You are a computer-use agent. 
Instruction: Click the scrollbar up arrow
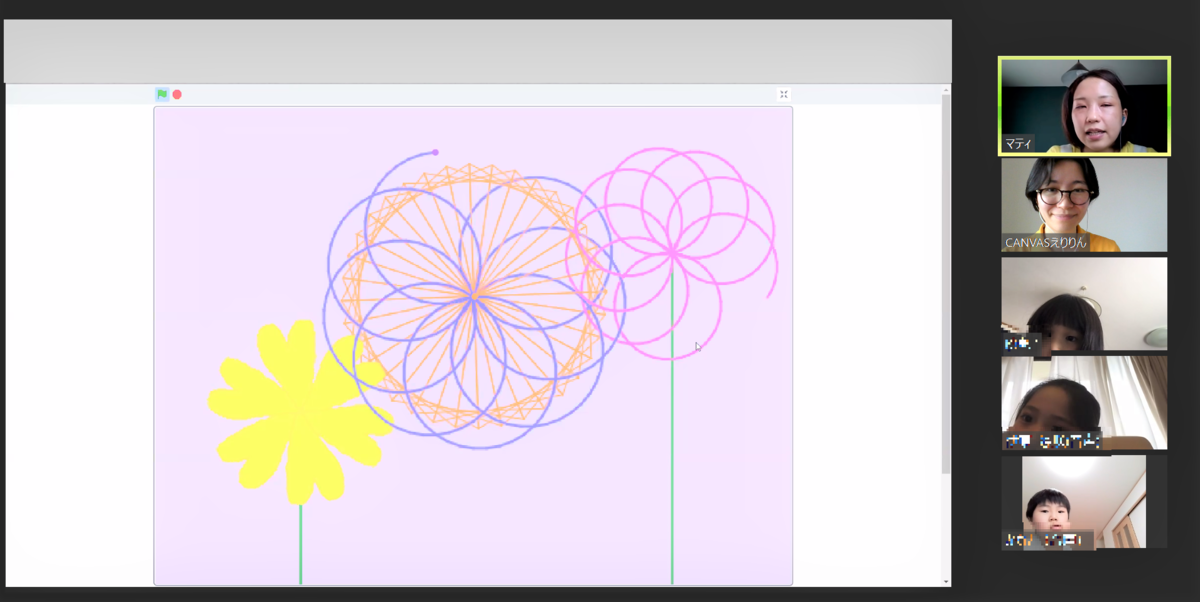tap(946, 90)
